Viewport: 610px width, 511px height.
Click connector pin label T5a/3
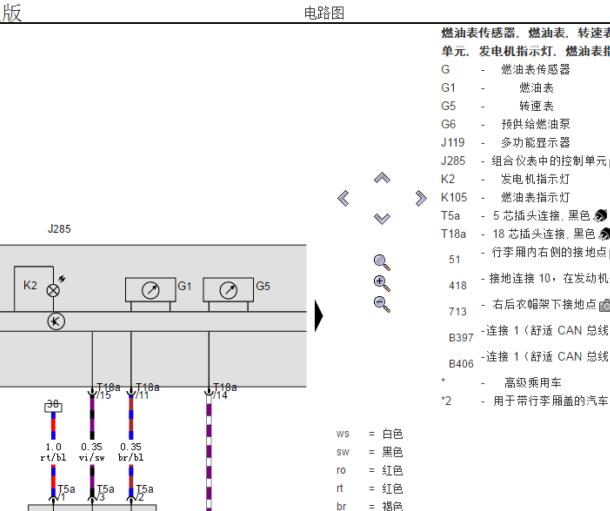[105, 493]
